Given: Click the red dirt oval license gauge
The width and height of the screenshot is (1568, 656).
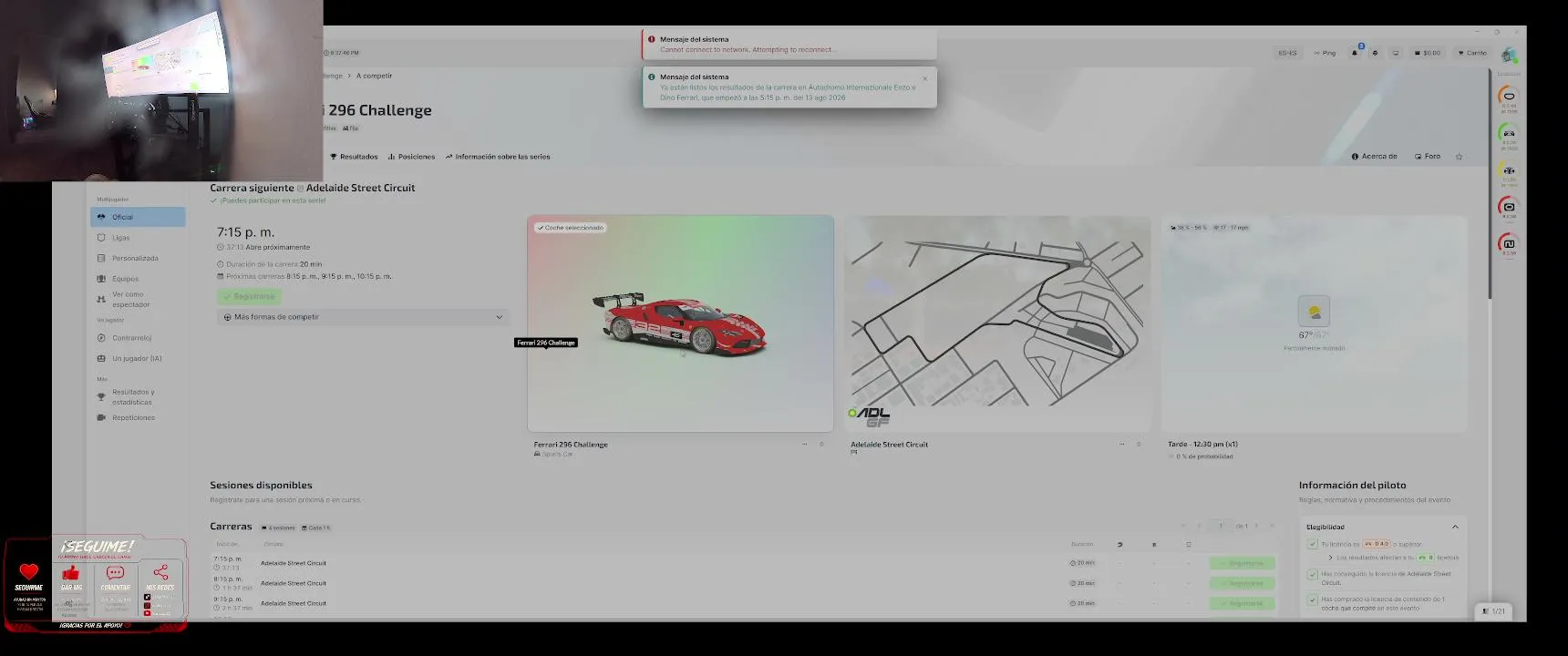Looking at the screenshot, I should pyautogui.click(x=1509, y=207).
